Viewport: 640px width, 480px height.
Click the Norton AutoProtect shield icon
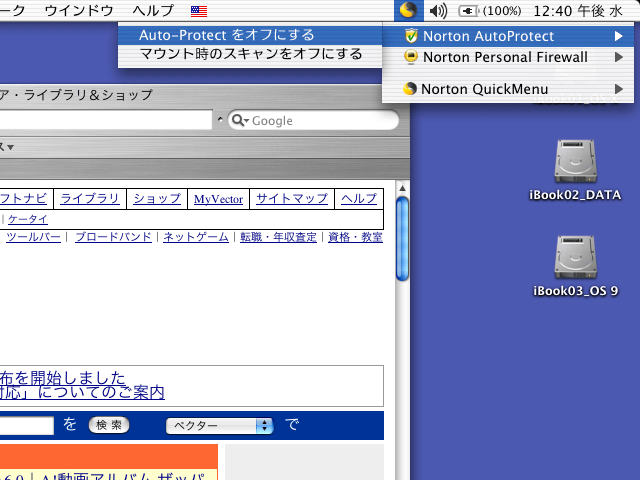pos(411,36)
